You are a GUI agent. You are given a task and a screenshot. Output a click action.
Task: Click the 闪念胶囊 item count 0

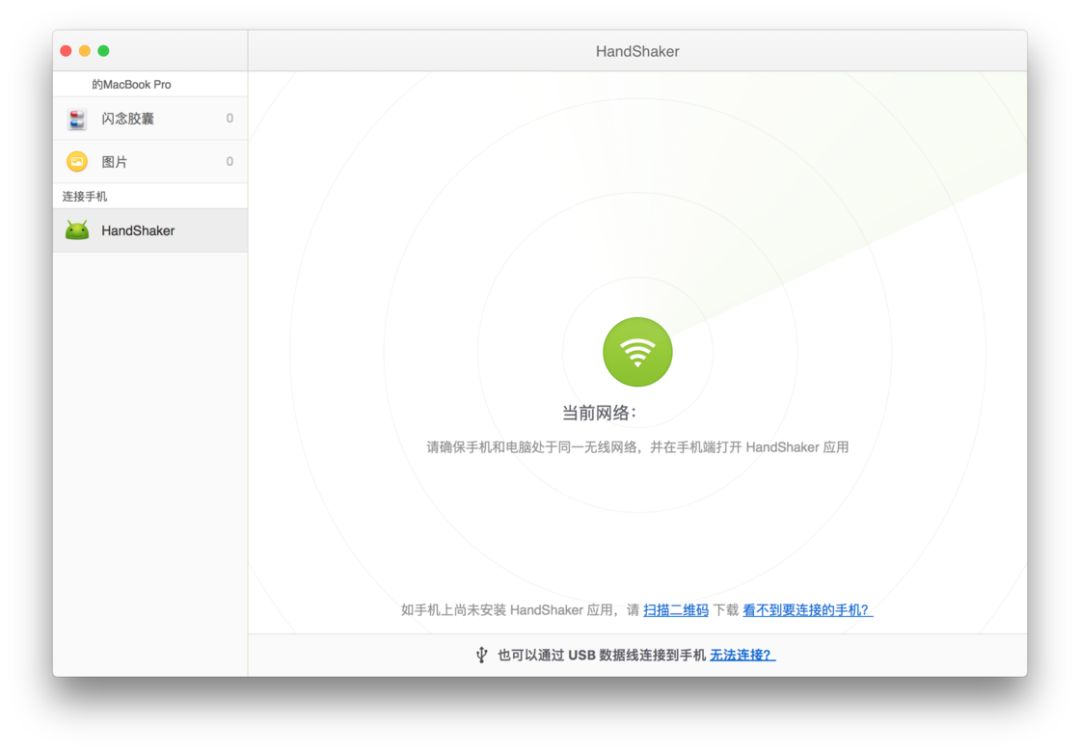click(229, 118)
